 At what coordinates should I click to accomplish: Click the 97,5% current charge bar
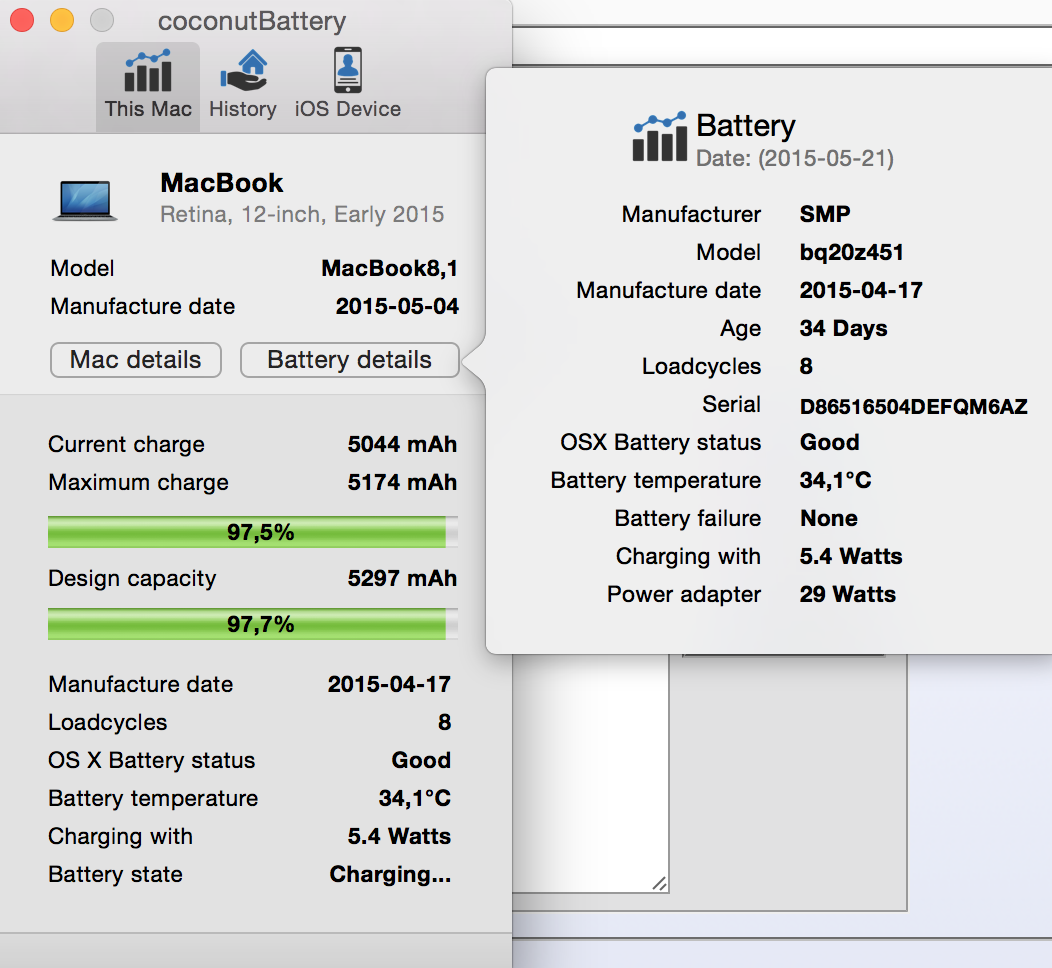tap(253, 532)
